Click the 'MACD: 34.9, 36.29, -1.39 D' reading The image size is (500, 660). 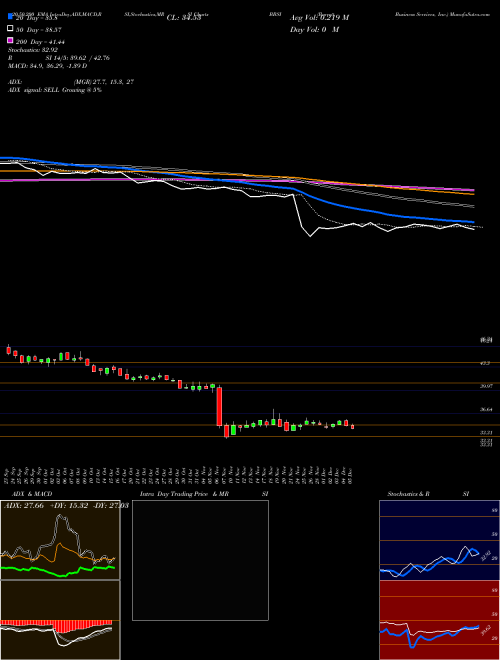(x=48, y=66)
